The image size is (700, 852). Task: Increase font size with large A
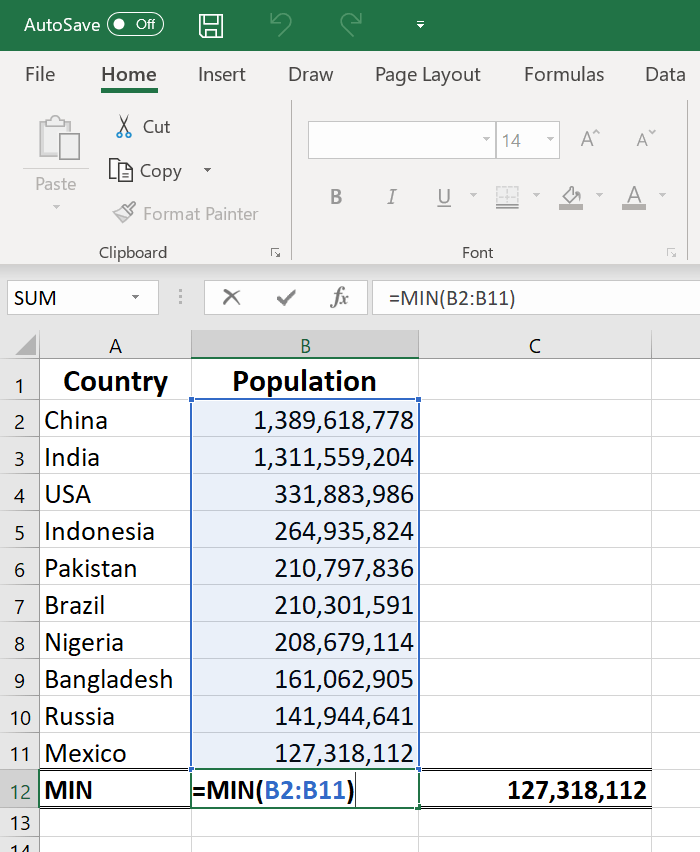coord(590,139)
